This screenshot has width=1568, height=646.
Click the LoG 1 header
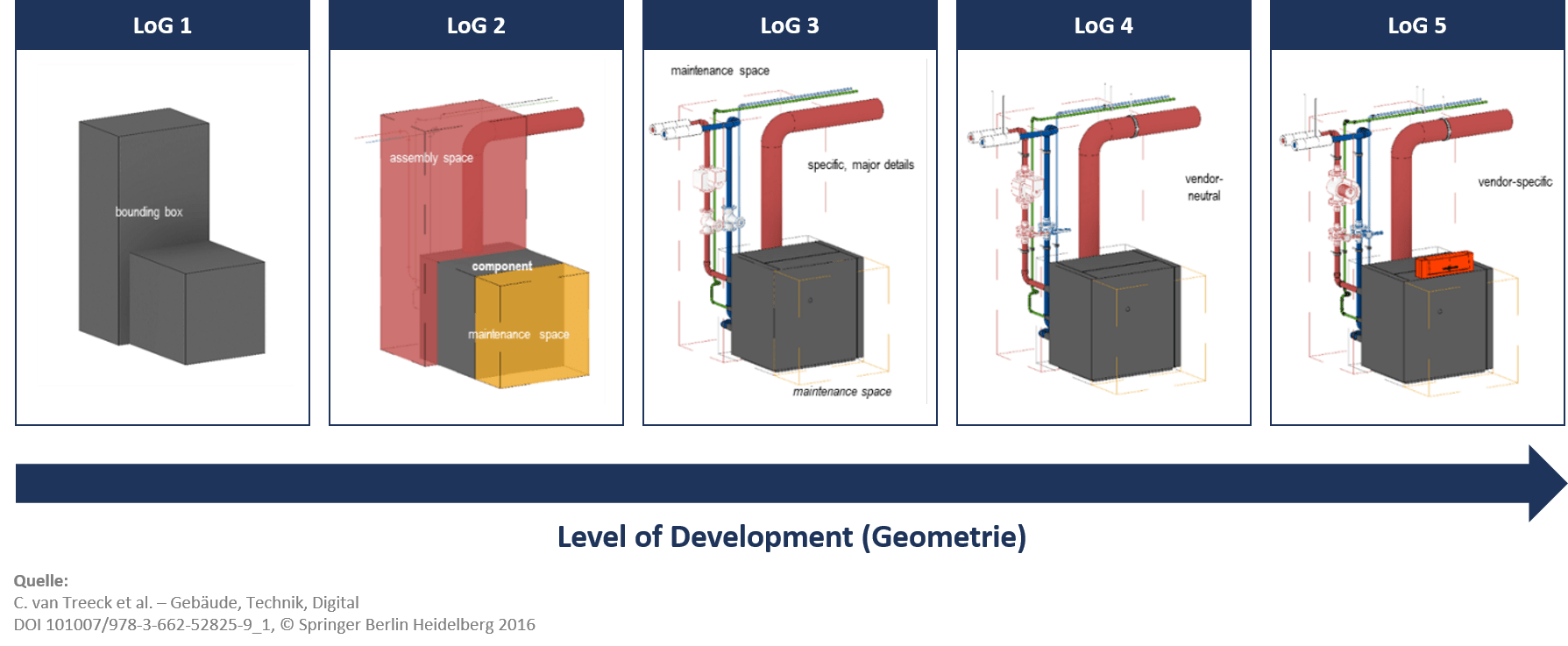tap(162, 25)
